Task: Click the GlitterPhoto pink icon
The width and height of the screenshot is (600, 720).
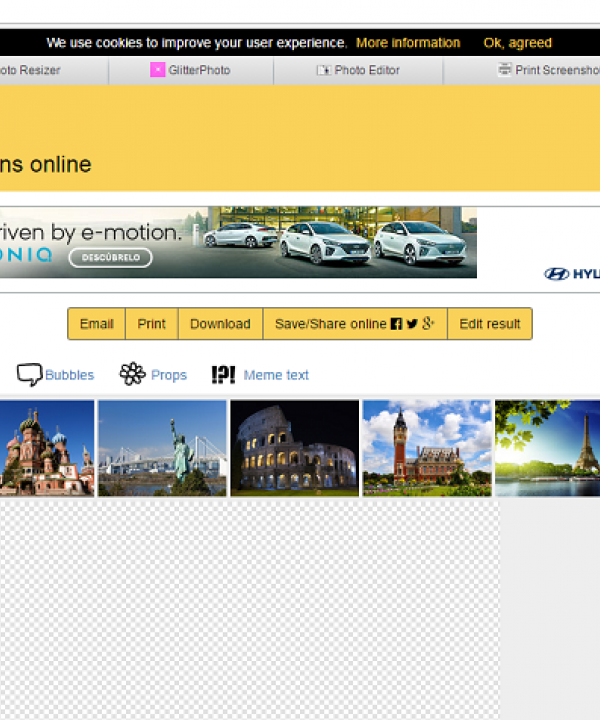Action: pyautogui.click(x=157, y=70)
